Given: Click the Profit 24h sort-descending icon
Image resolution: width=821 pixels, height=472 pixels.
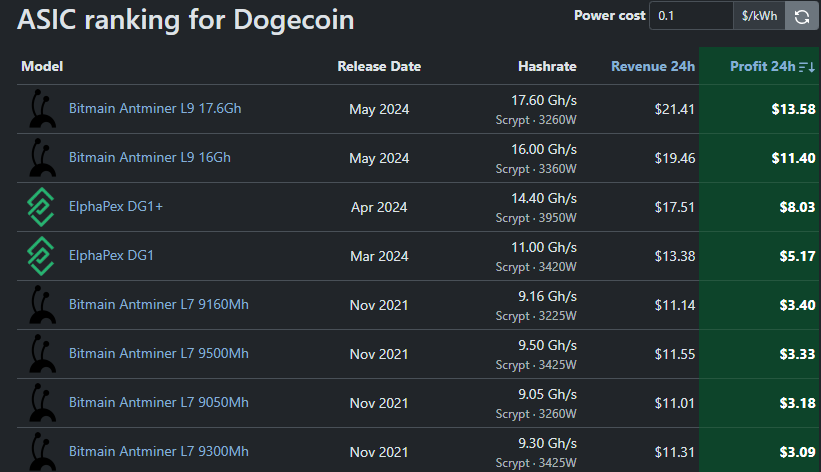Looking at the screenshot, I should click(807, 67).
